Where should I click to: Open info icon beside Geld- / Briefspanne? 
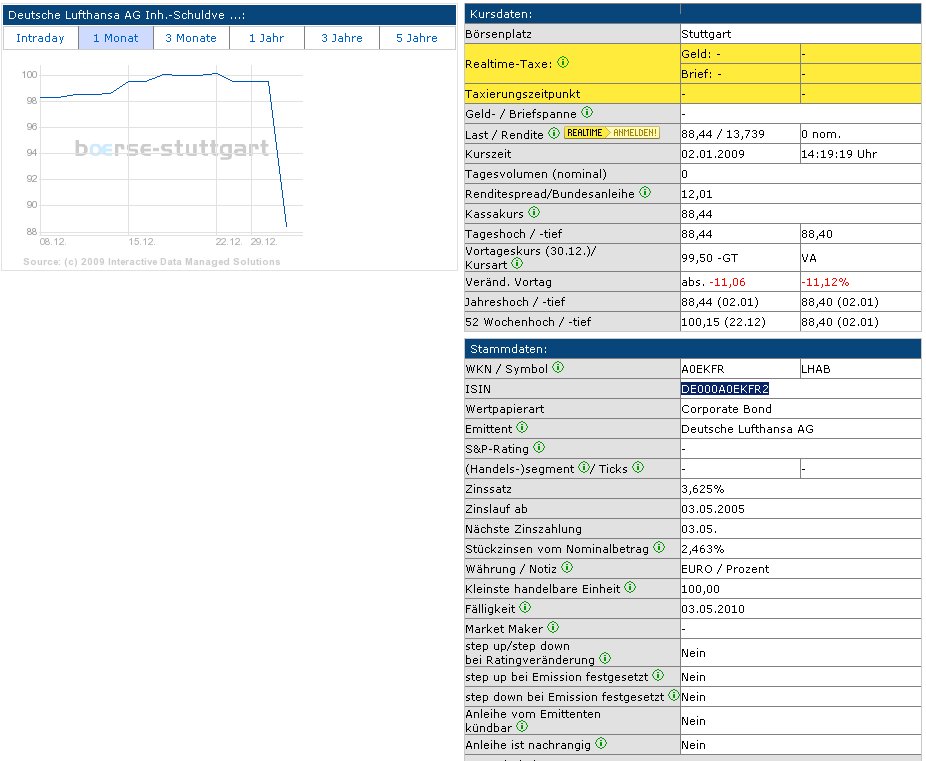[x=586, y=112]
